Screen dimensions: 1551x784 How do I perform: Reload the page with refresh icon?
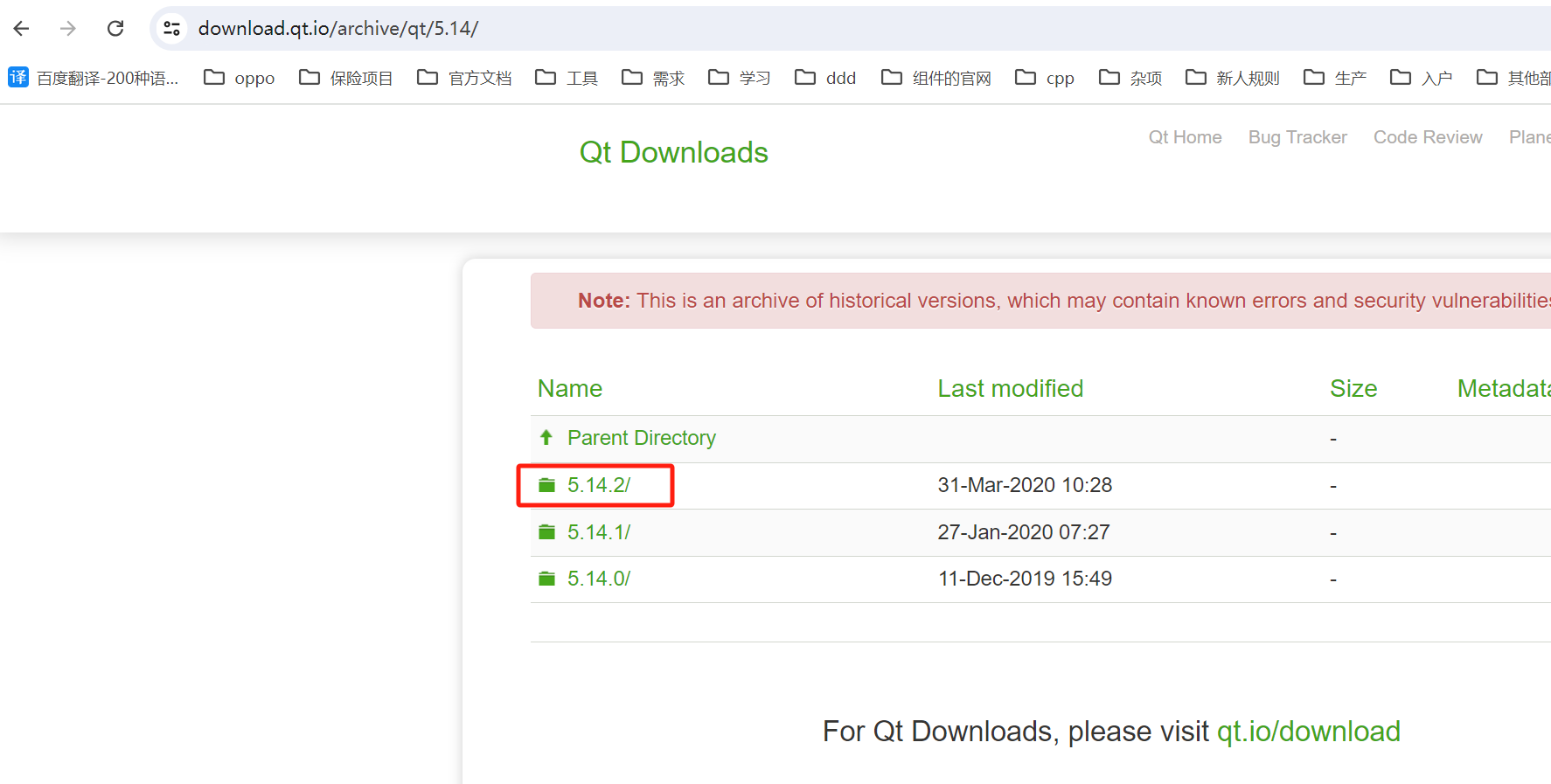115,29
